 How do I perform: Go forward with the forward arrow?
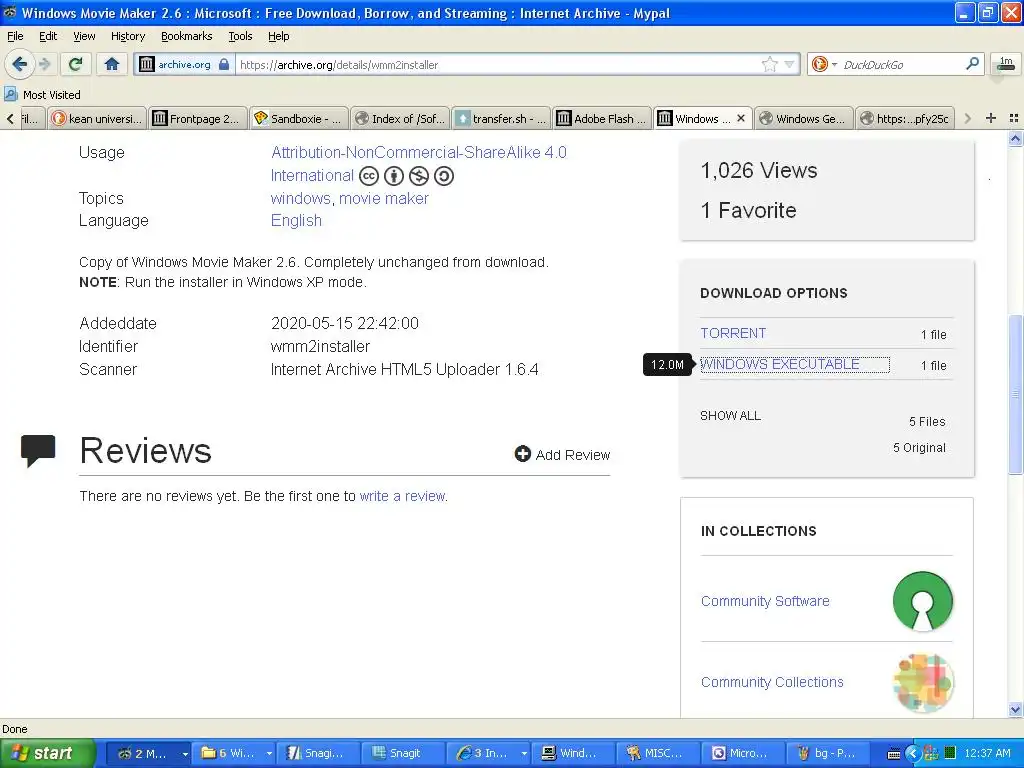[x=44, y=64]
